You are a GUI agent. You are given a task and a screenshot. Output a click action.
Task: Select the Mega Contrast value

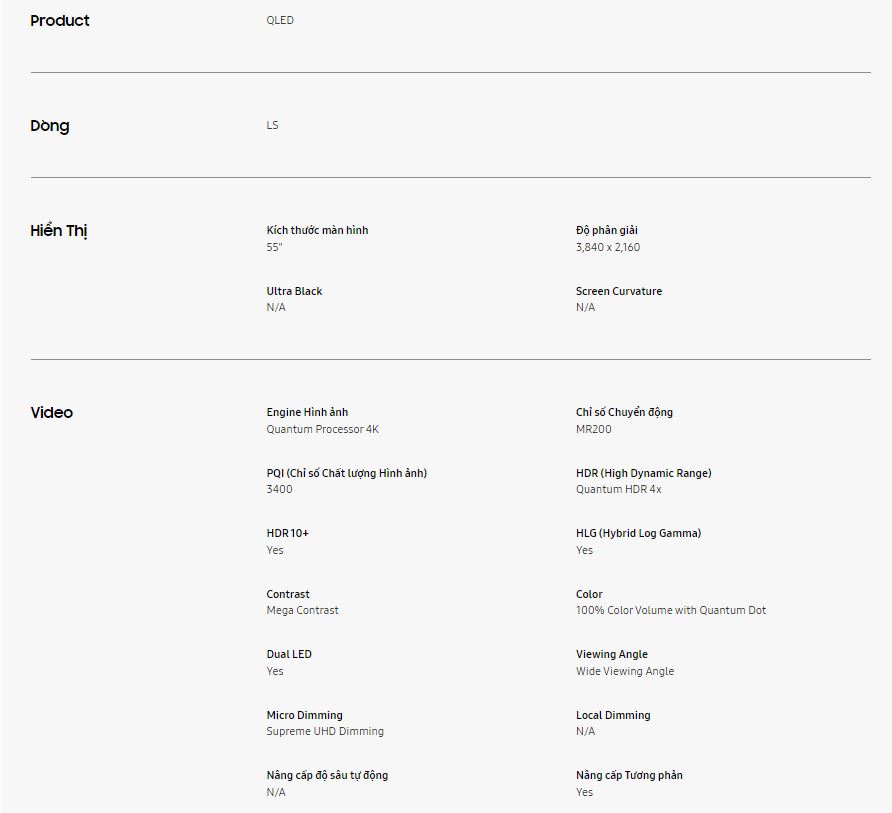tap(302, 610)
